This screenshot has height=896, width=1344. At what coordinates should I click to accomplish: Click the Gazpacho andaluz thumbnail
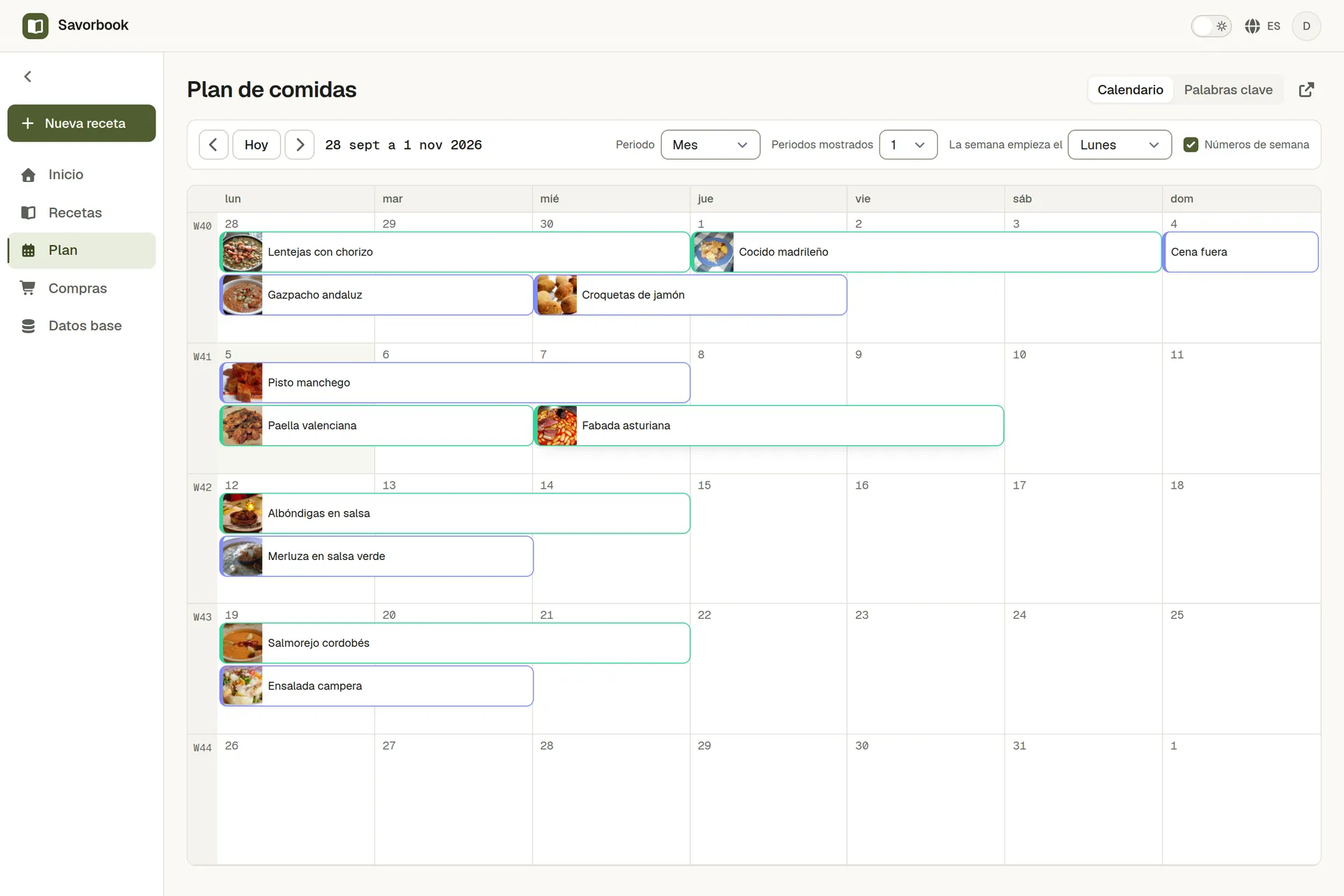pos(242,295)
